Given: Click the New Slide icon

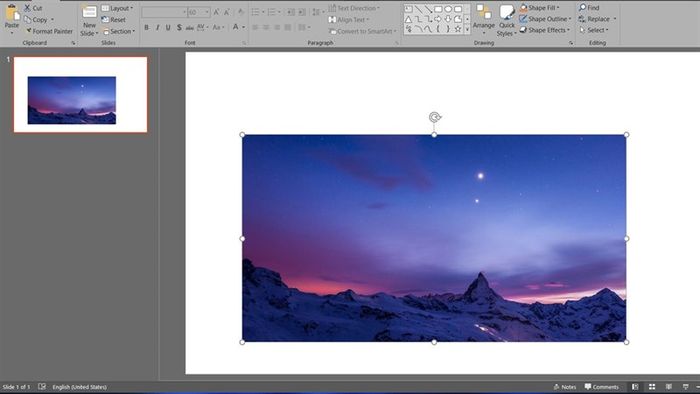Looking at the screenshot, I should pyautogui.click(x=89, y=12).
